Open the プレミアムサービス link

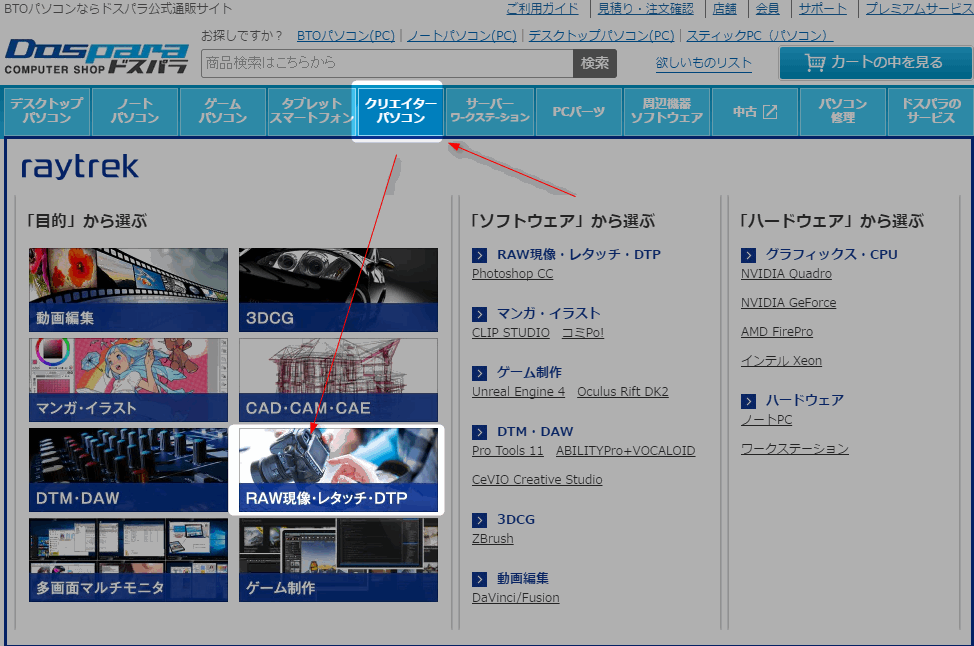(919, 9)
